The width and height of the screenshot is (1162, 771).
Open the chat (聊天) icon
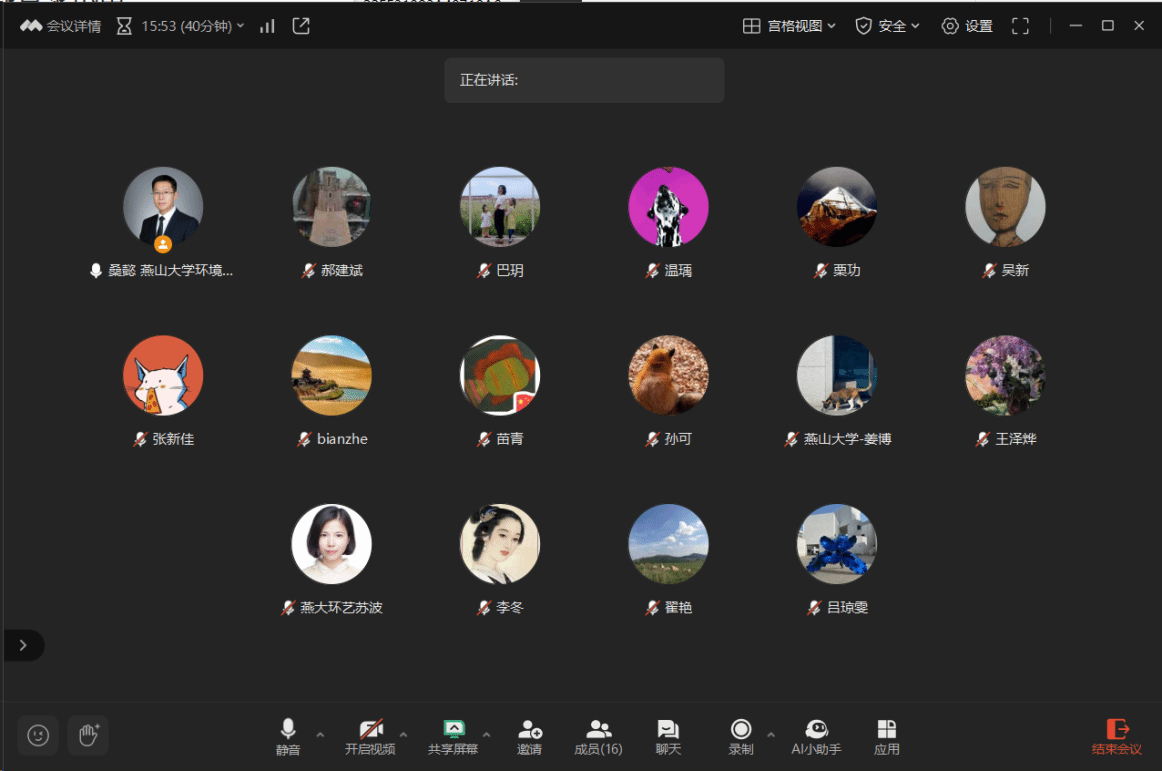click(x=668, y=737)
